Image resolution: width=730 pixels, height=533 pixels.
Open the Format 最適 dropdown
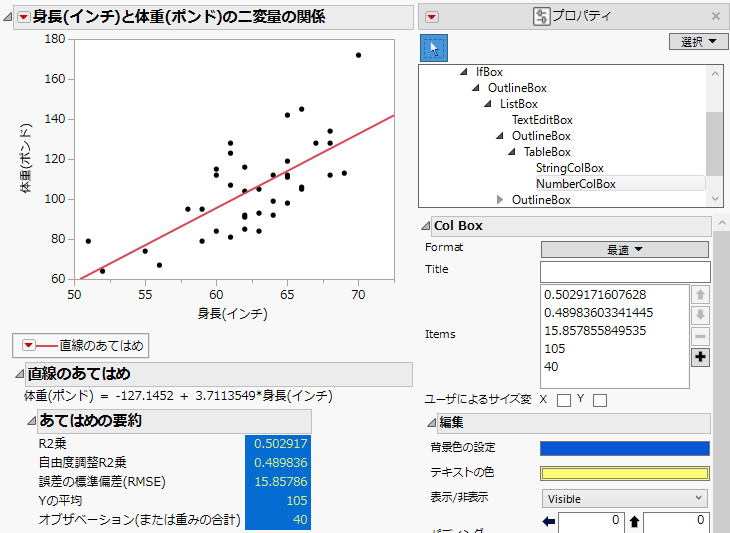(624, 250)
